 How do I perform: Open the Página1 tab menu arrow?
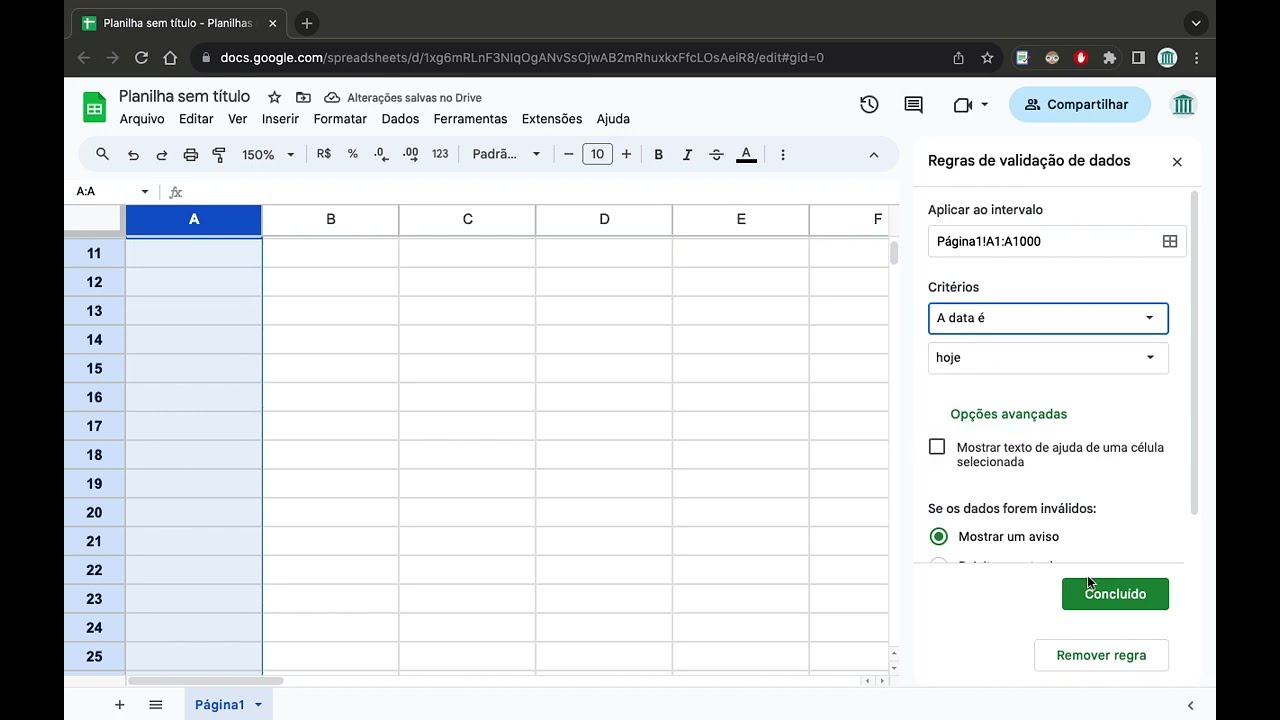coord(258,705)
